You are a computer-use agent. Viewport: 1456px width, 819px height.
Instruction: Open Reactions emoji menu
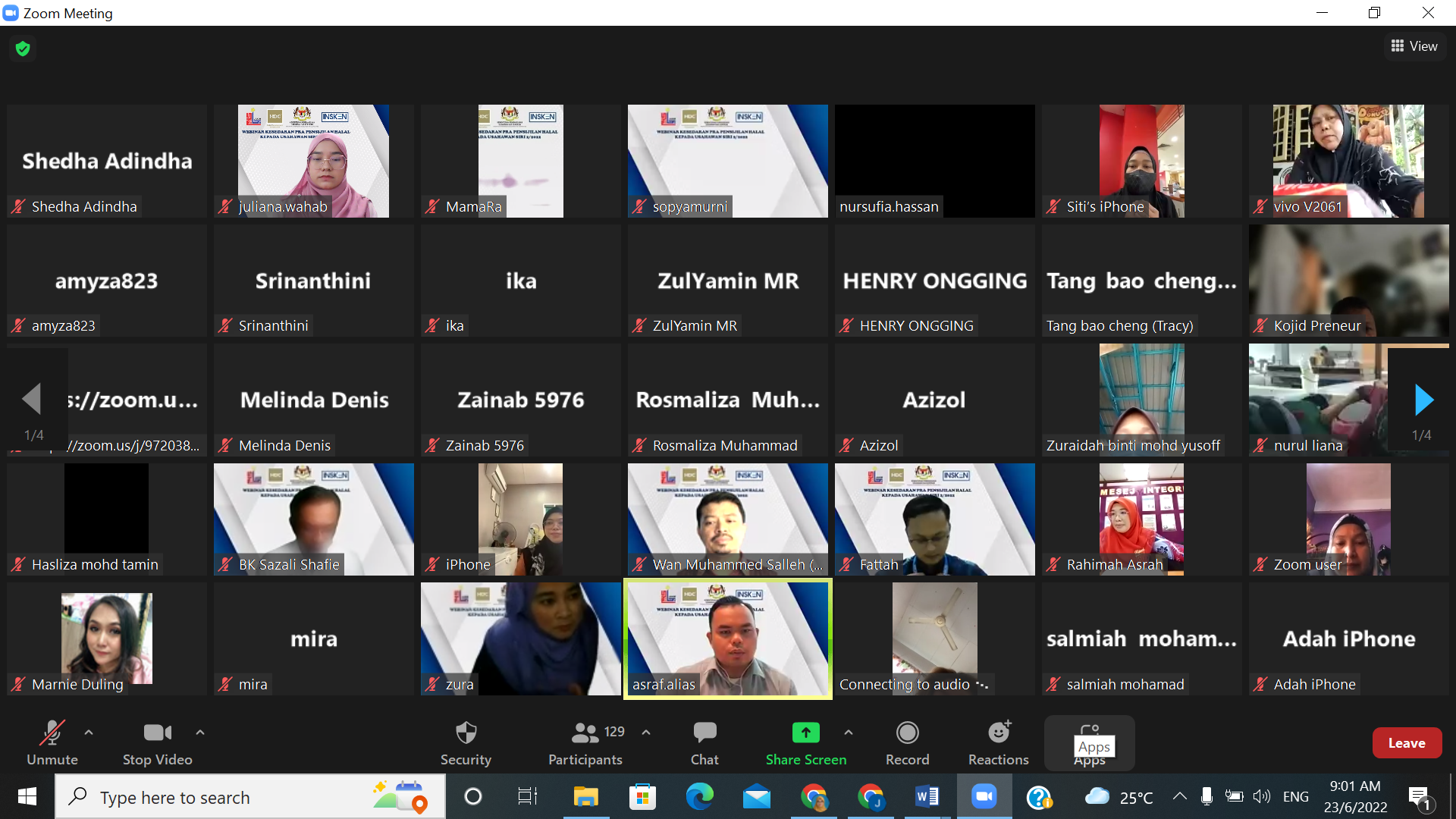[x=998, y=733]
